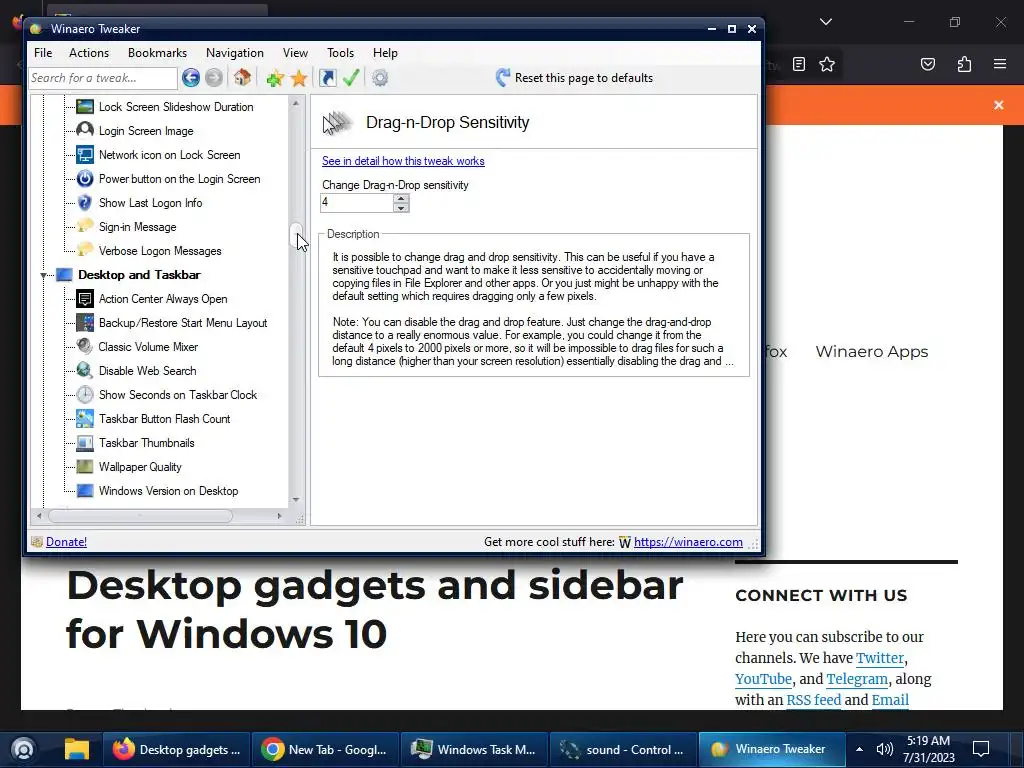Image resolution: width=1024 pixels, height=768 pixels.
Task: Click Firefox reader view icon in address bar
Action: [799, 64]
